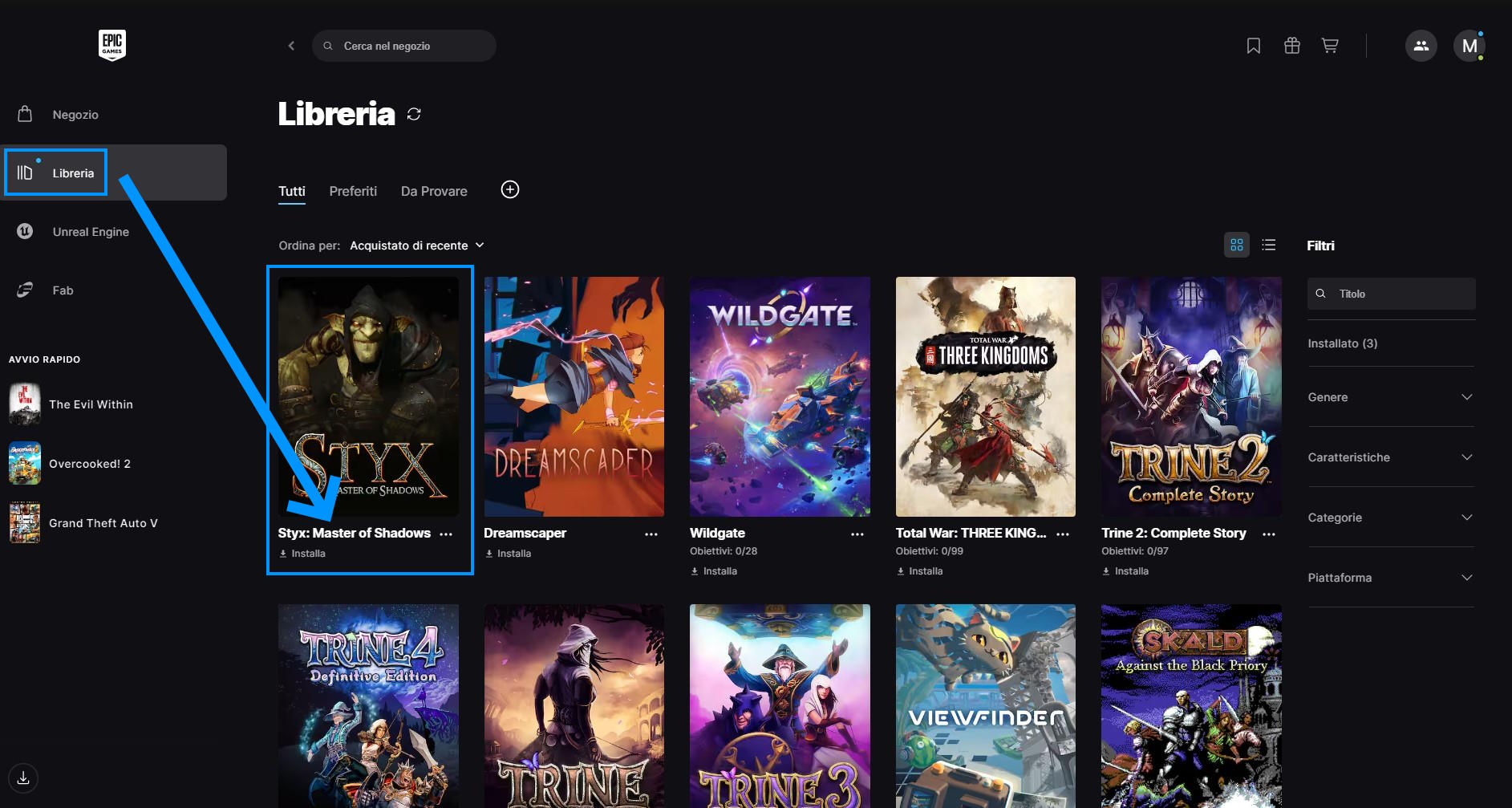Open downloads icon at bottom left
Image resolution: width=1512 pixels, height=808 pixels.
[23, 778]
